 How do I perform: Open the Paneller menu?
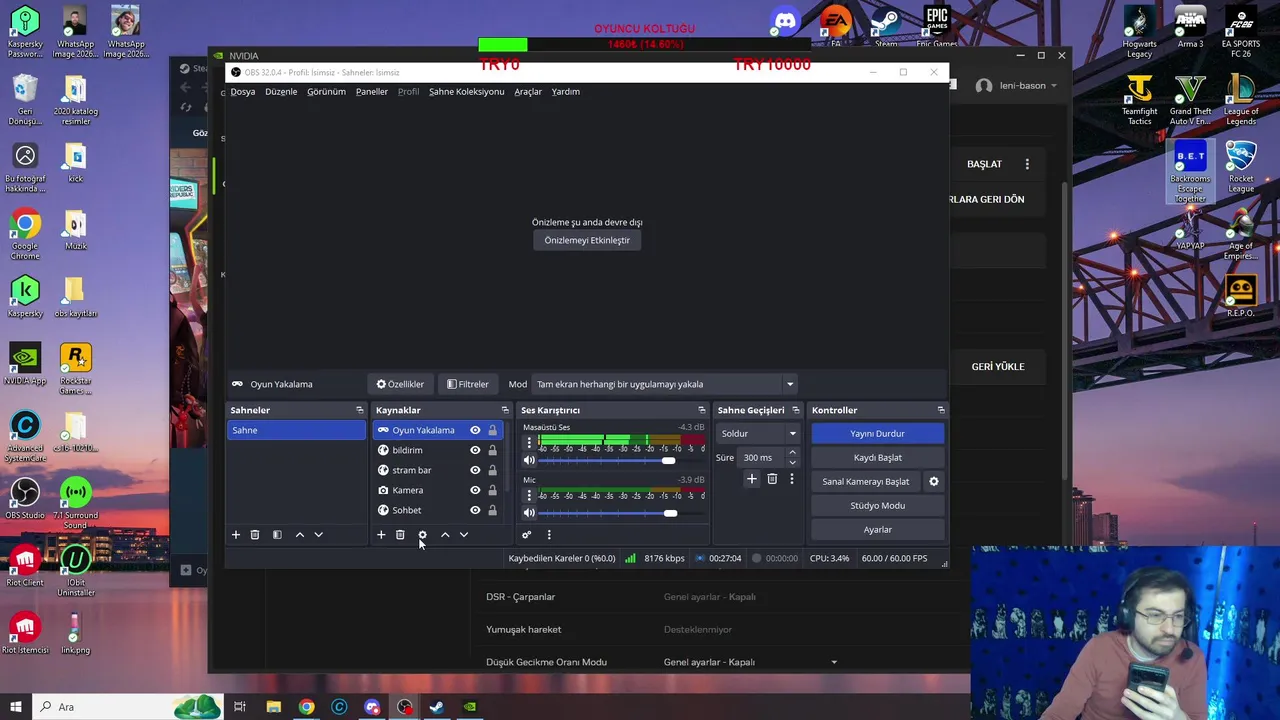(372, 91)
